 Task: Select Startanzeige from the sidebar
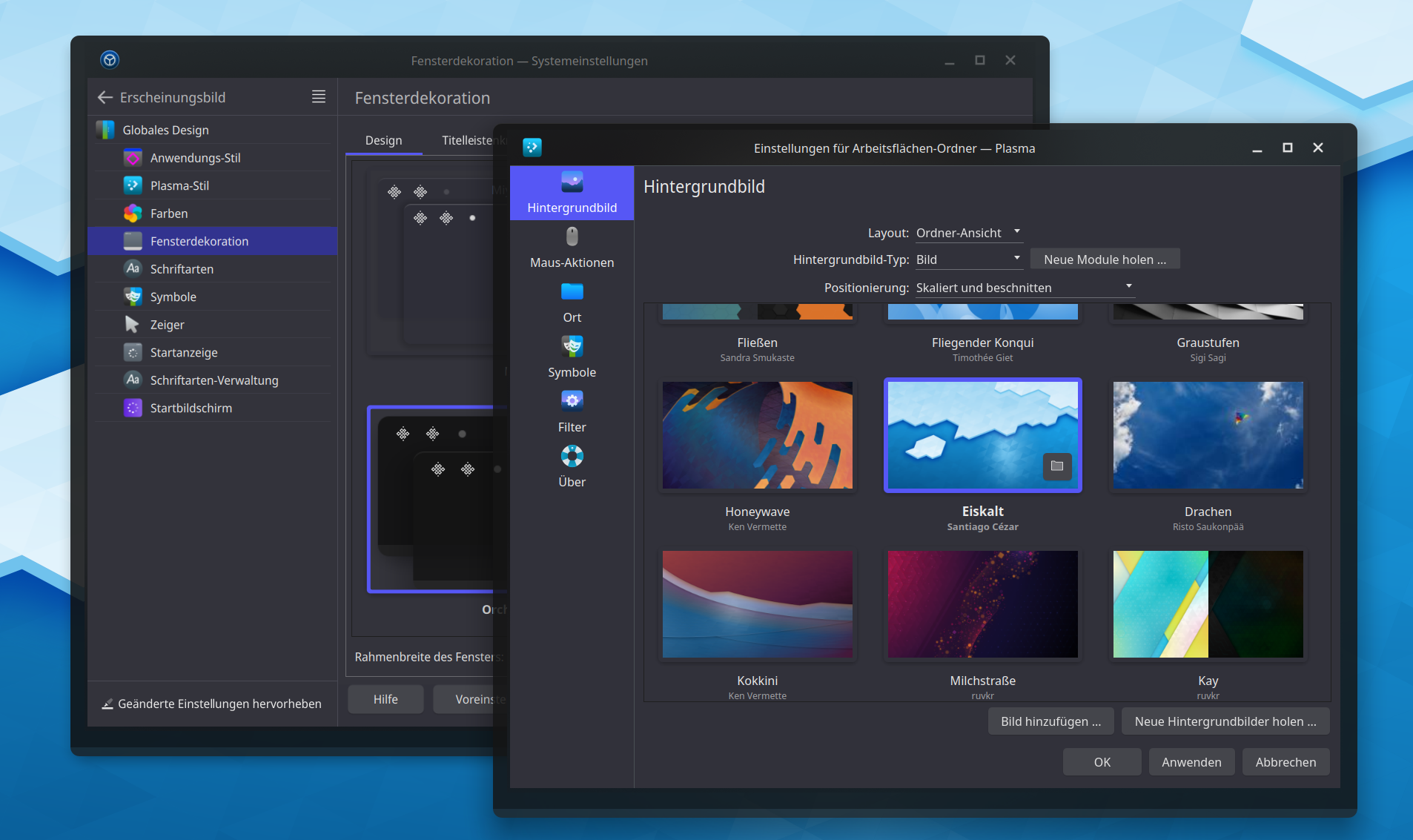[x=184, y=352]
